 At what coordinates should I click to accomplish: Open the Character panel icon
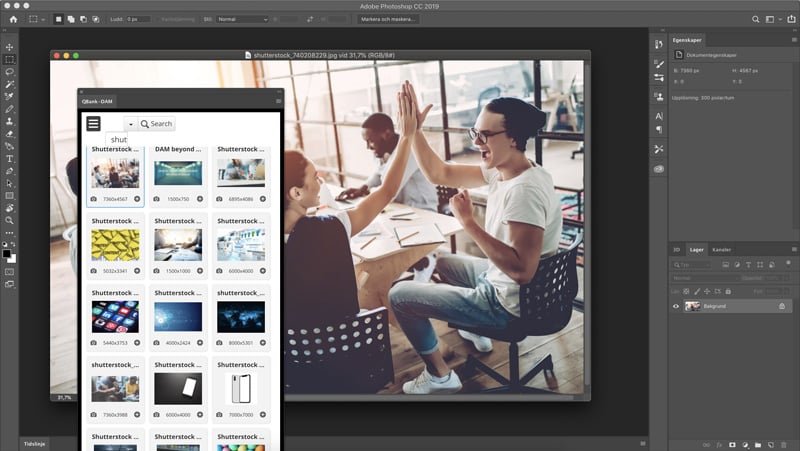(659, 116)
